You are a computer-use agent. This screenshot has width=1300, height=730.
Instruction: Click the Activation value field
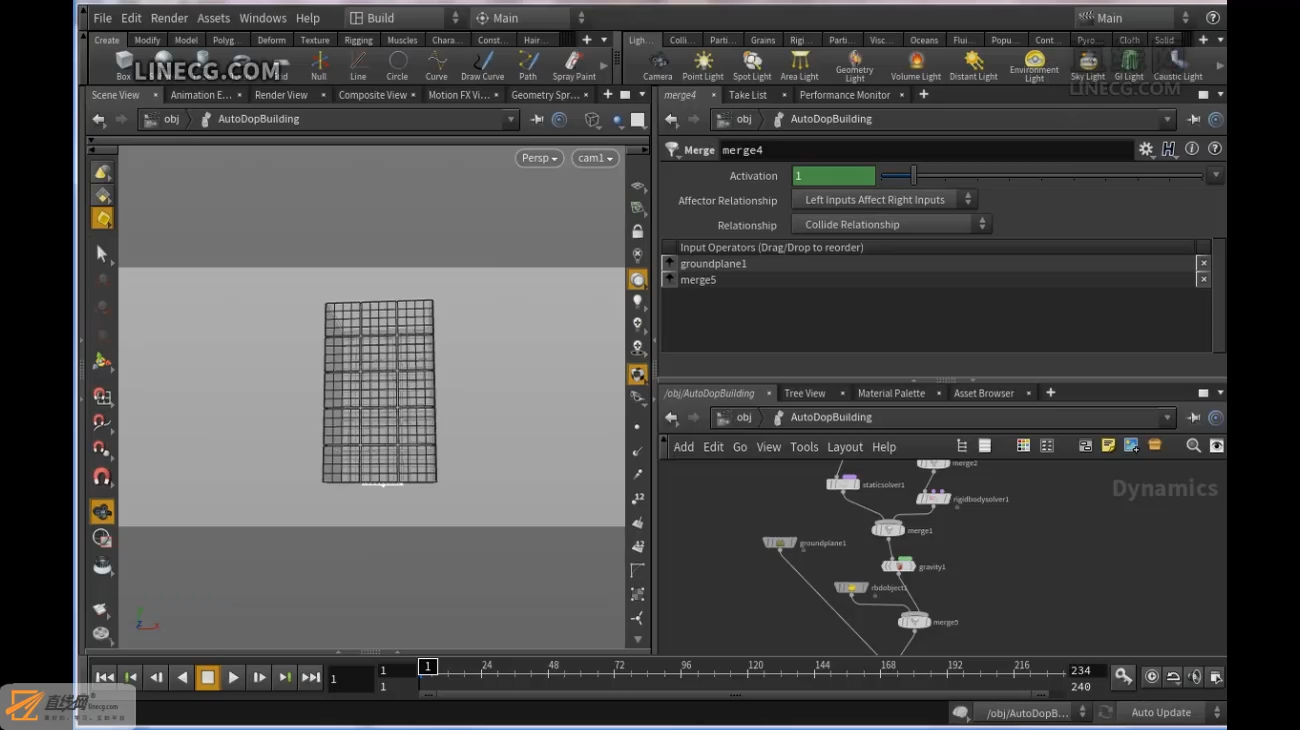tap(834, 176)
